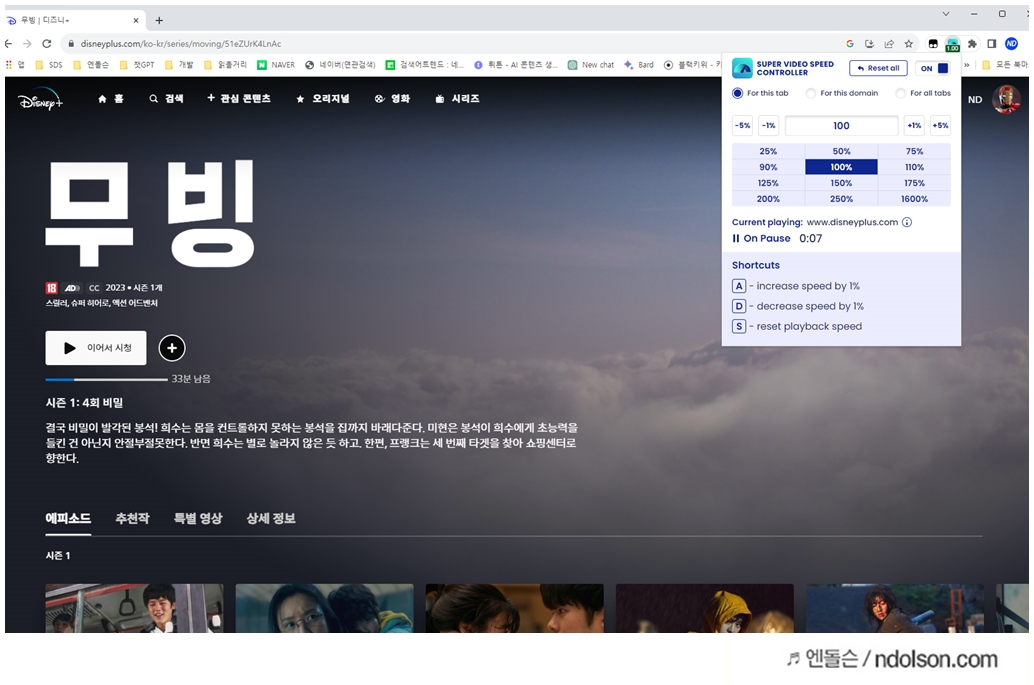Set playback speed to 1600%
Screen dimensions: 1034x685
pyautogui.click(x=915, y=198)
